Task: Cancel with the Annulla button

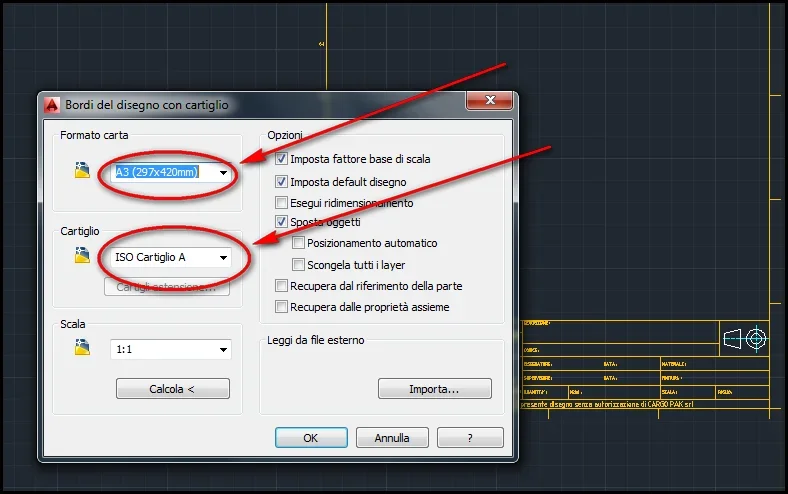Action: click(392, 438)
